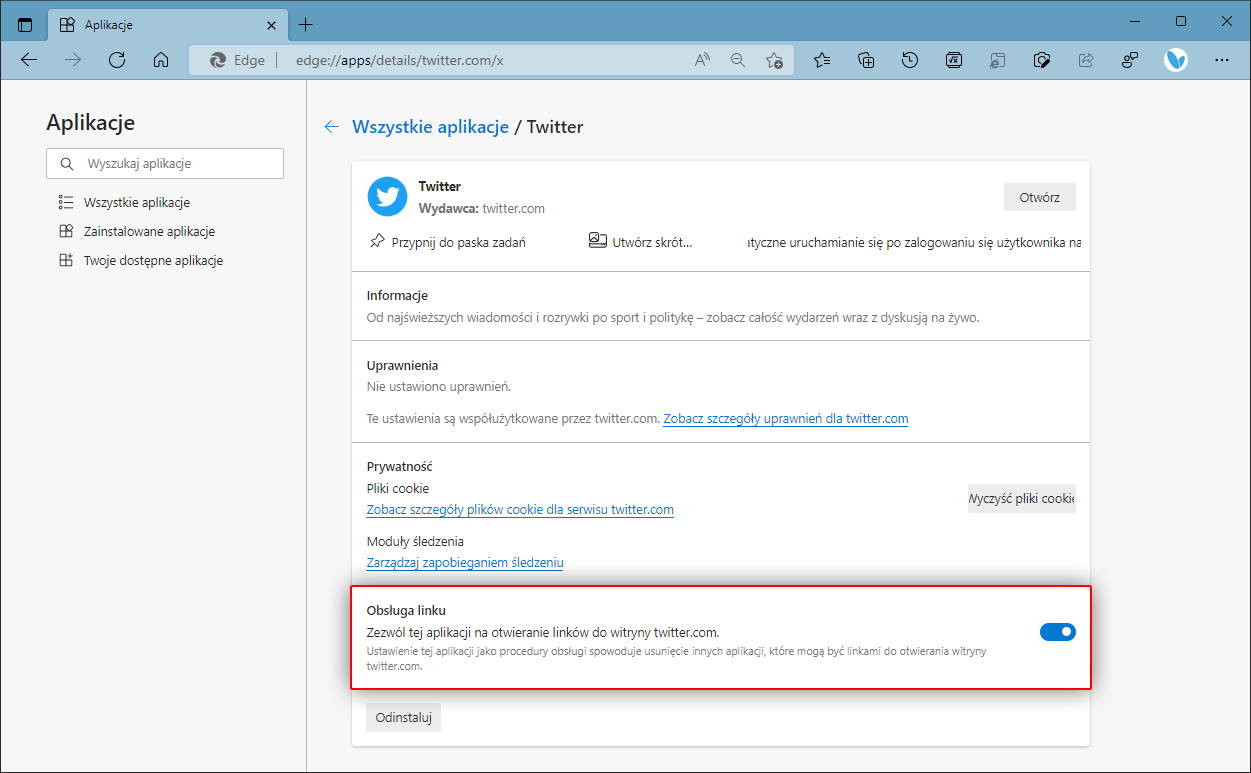Viewport: 1251px width, 773px height.
Task: Open a new tab with the plus button
Action: point(306,24)
